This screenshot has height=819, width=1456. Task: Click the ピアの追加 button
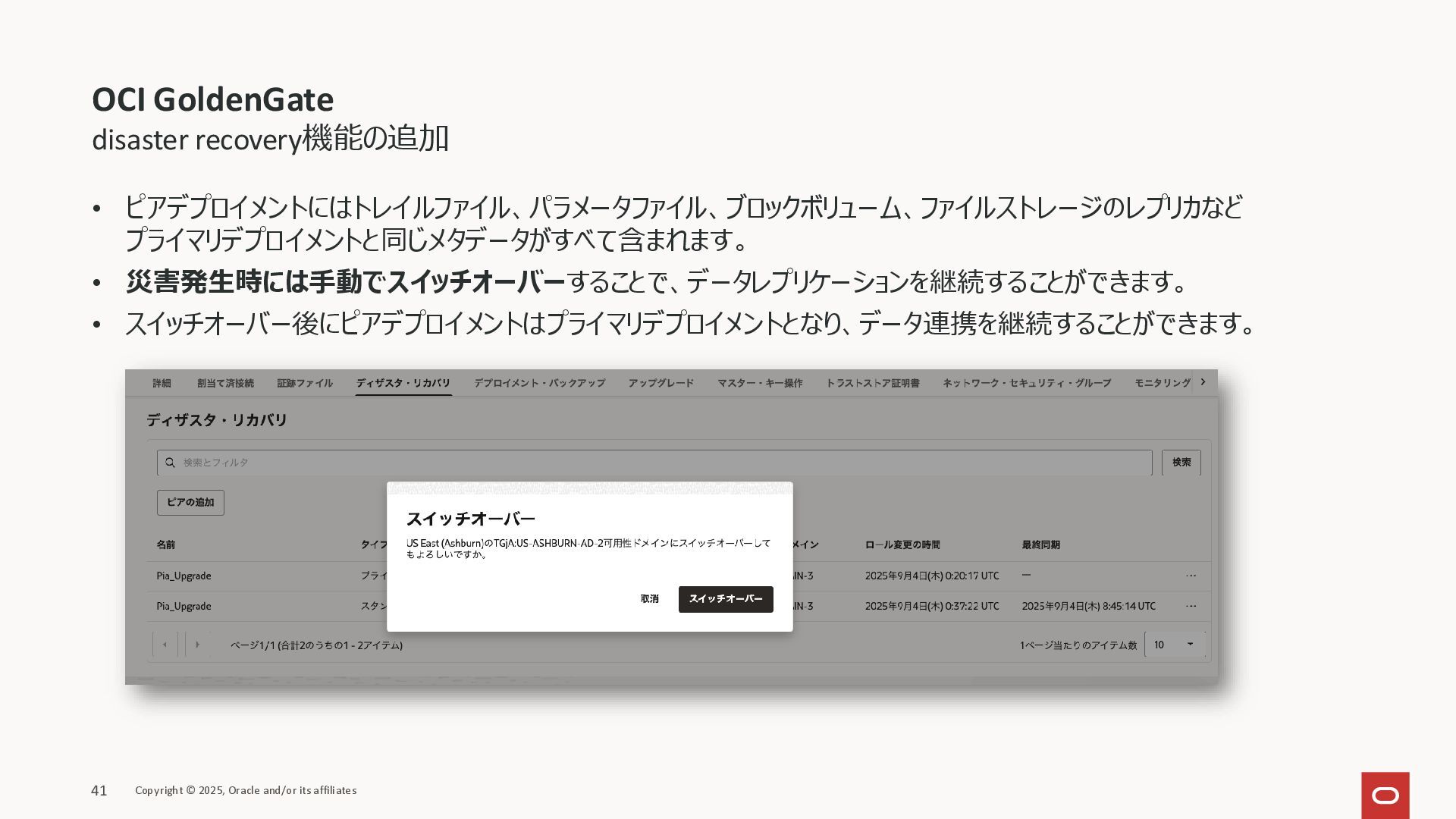point(190,502)
